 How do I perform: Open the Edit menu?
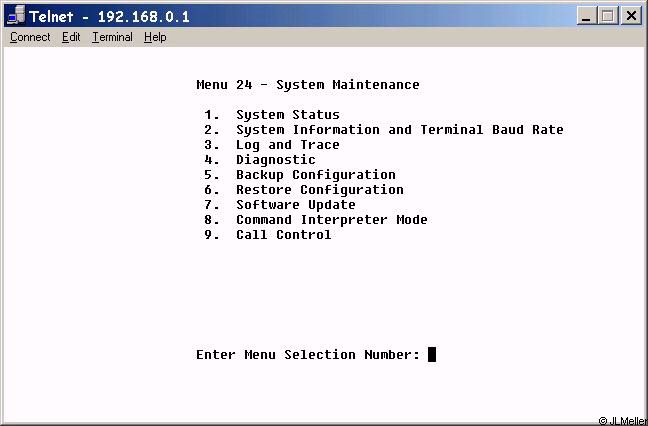[71, 37]
